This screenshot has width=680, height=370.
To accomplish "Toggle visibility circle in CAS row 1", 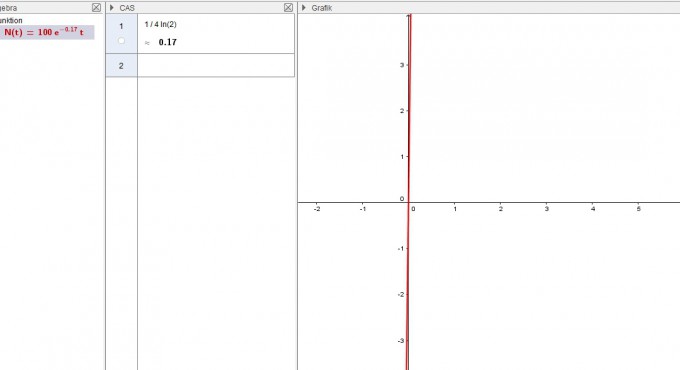I will click(121, 41).
